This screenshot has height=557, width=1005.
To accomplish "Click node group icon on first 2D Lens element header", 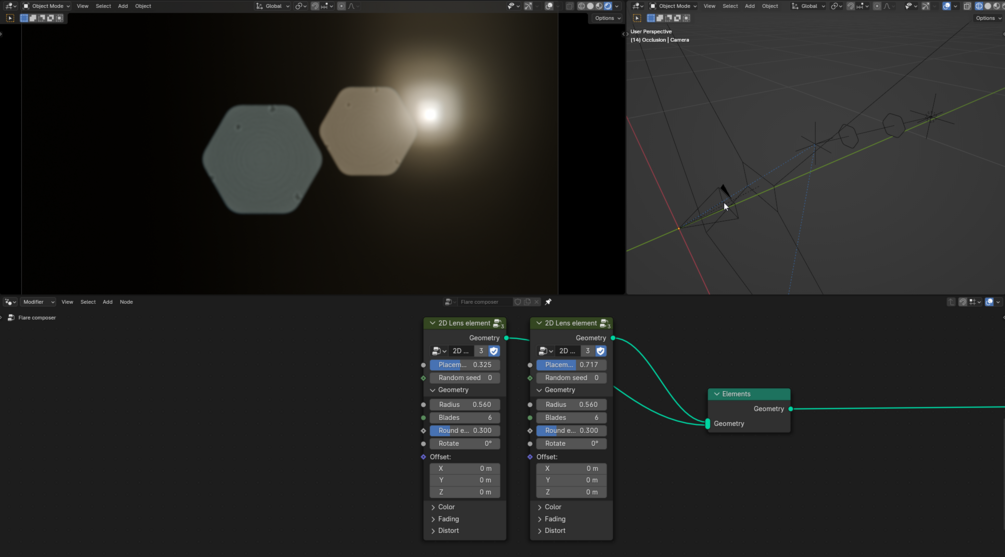I will tap(498, 324).
